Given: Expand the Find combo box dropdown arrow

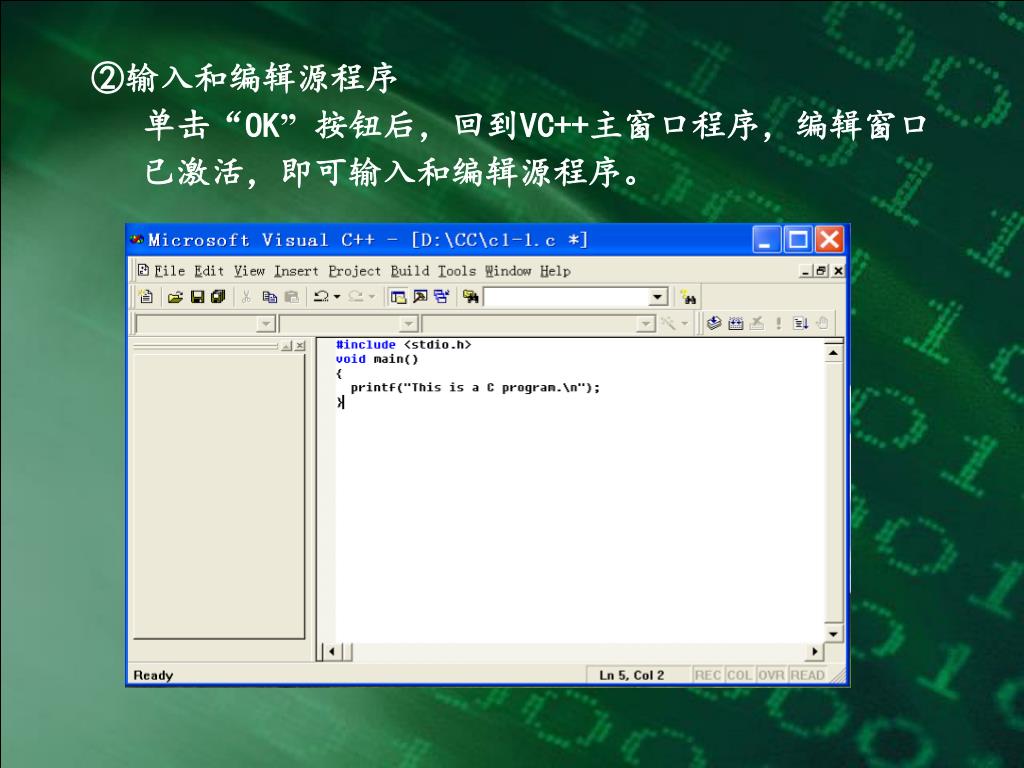Looking at the screenshot, I should pos(658,297).
